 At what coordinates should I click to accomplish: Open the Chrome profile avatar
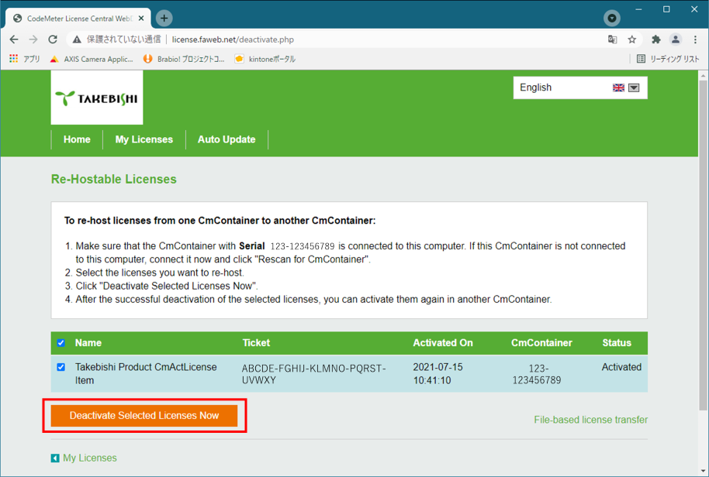675,40
